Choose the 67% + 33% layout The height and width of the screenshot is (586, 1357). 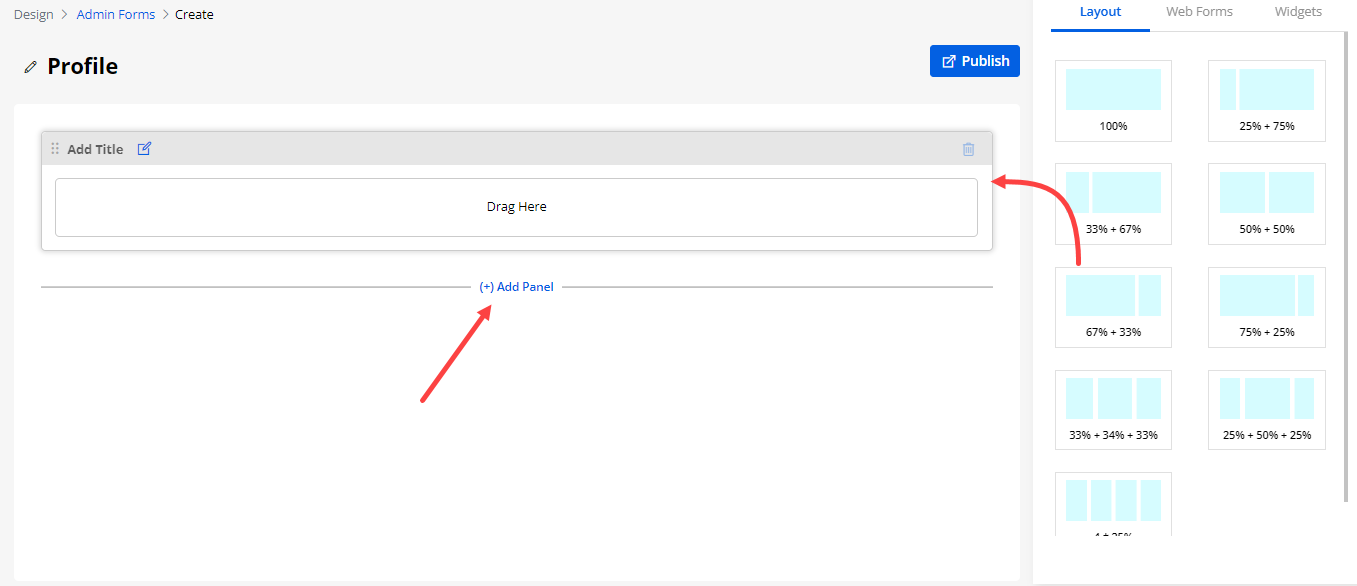(1113, 306)
